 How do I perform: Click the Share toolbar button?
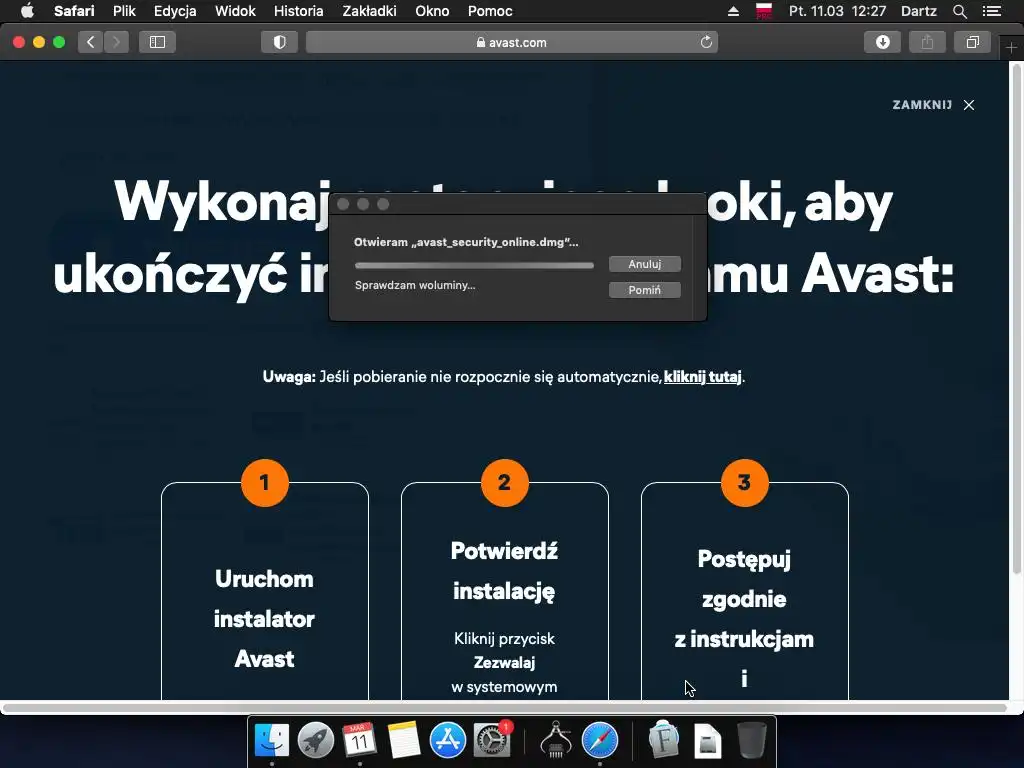(x=927, y=42)
